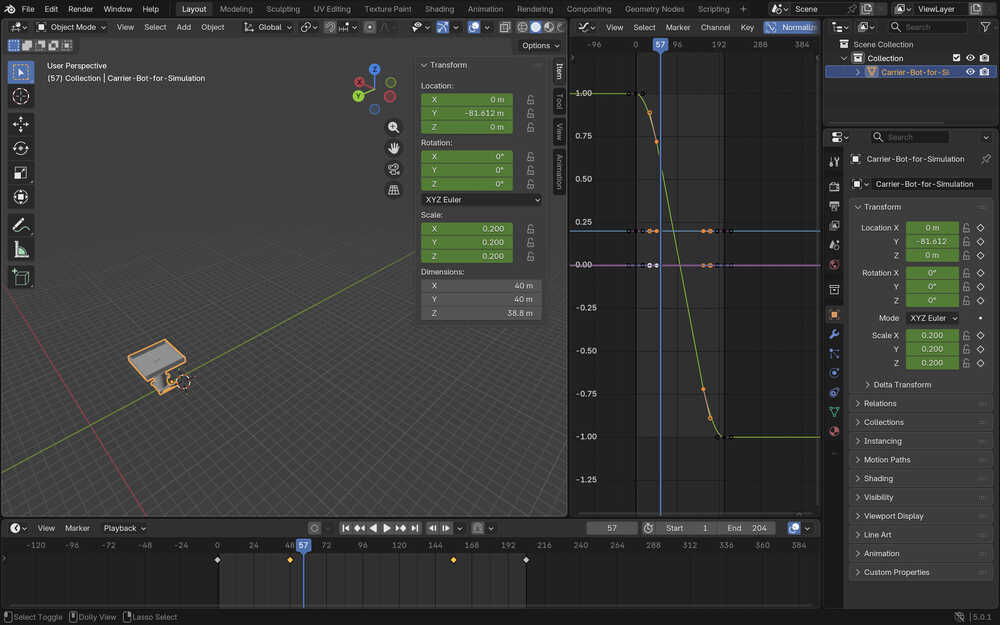Select the Add Cube tool
Screen dimensions: 1000x625
click(x=20, y=277)
